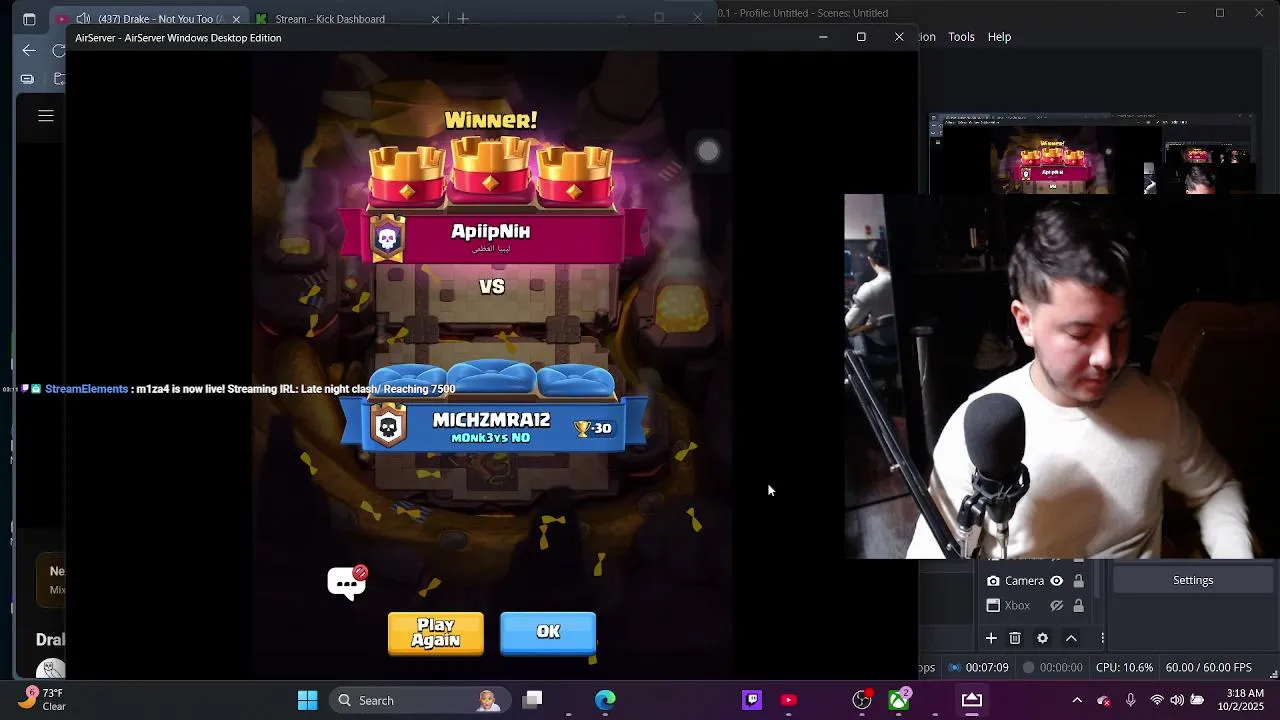Image resolution: width=1280 pixels, height=720 pixels.
Task: Click the Play Again button in the game
Action: click(436, 633)
